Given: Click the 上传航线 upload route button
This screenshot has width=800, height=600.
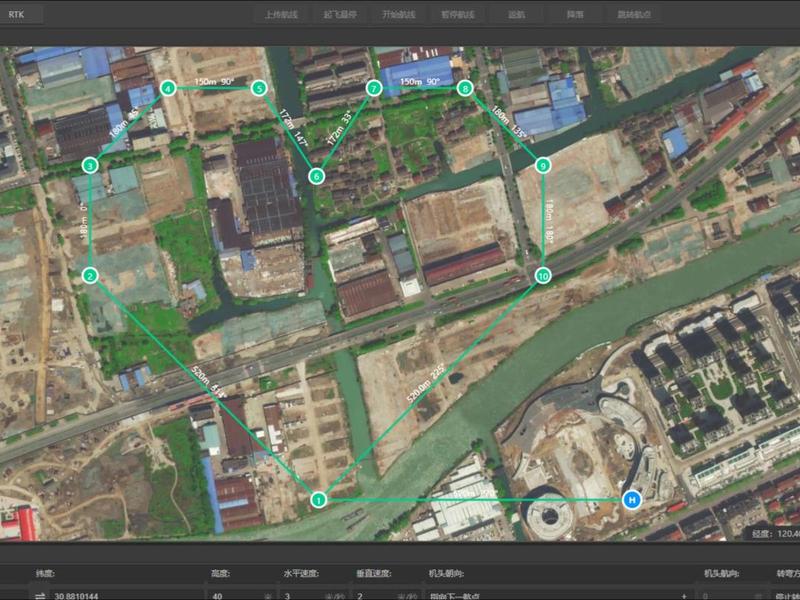Looking at the screenshot, I should pyautogui.click(x=281, y=14).
